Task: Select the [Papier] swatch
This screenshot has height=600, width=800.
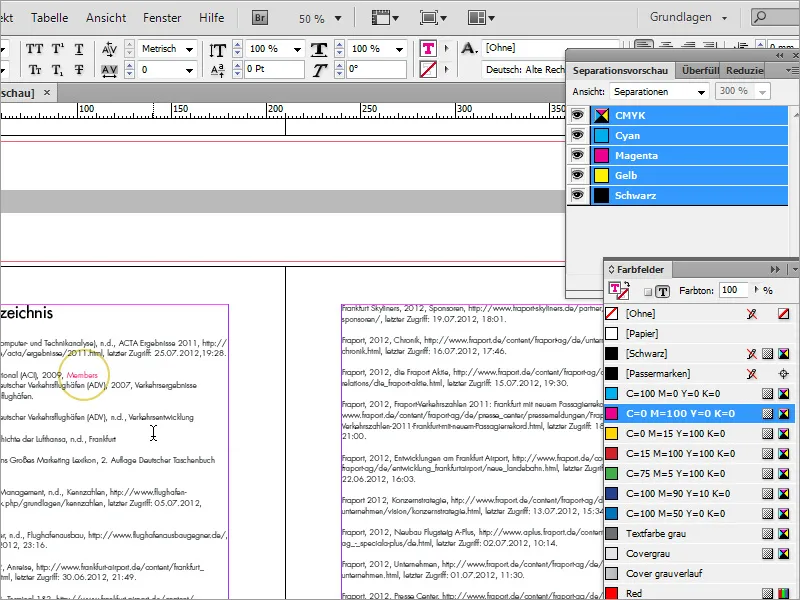Action: tap(699, 333)
